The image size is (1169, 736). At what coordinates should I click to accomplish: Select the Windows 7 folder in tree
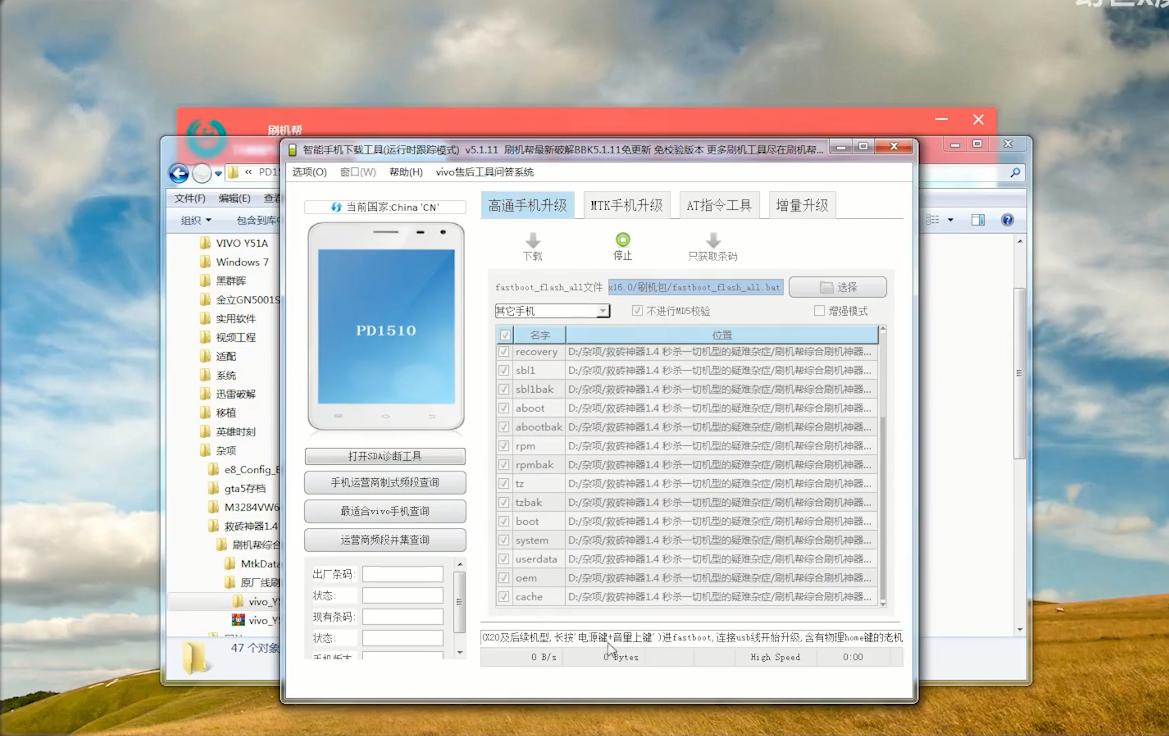click(x=234, y=262)
